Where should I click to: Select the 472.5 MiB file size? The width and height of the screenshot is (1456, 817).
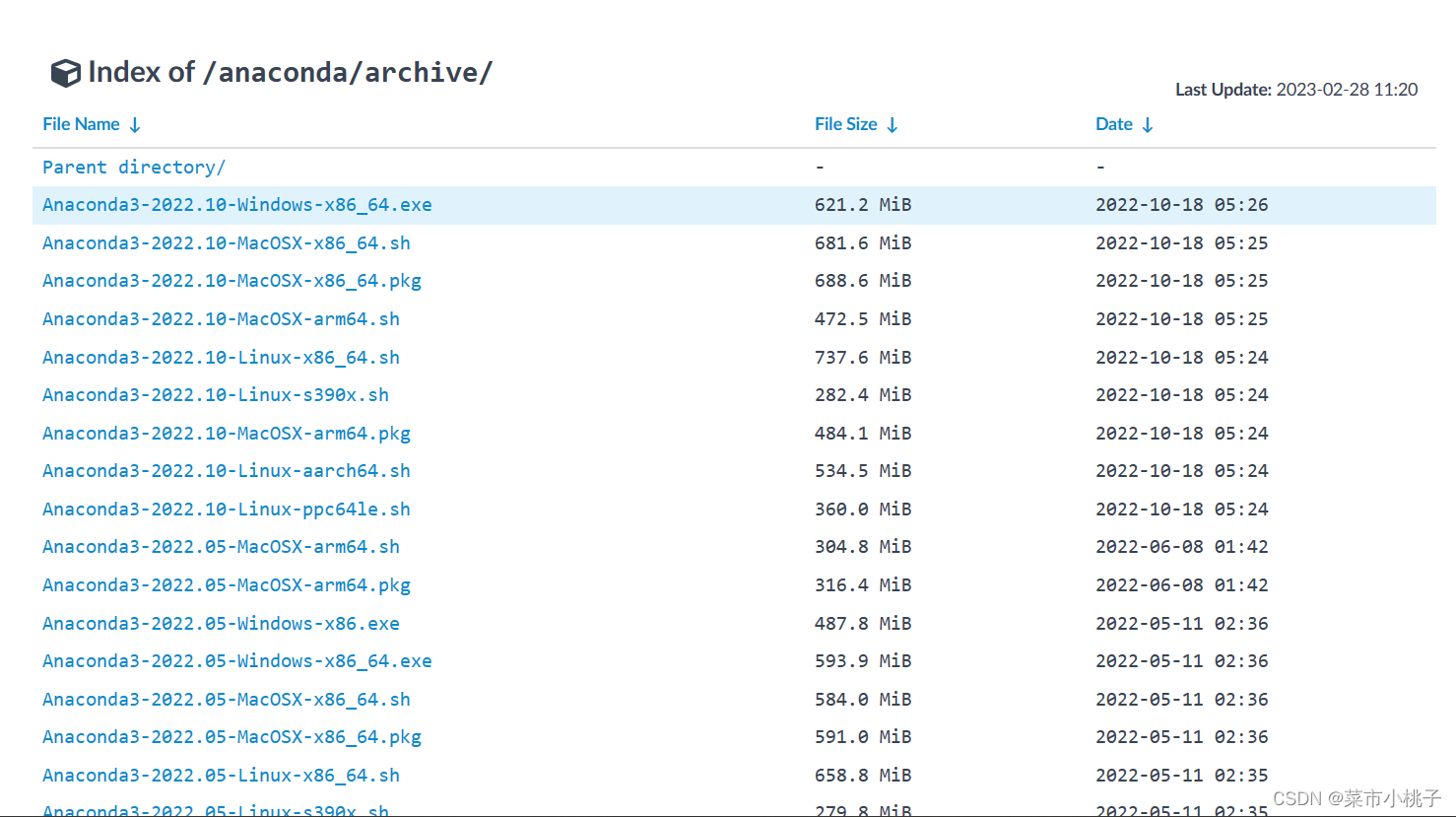863,319
